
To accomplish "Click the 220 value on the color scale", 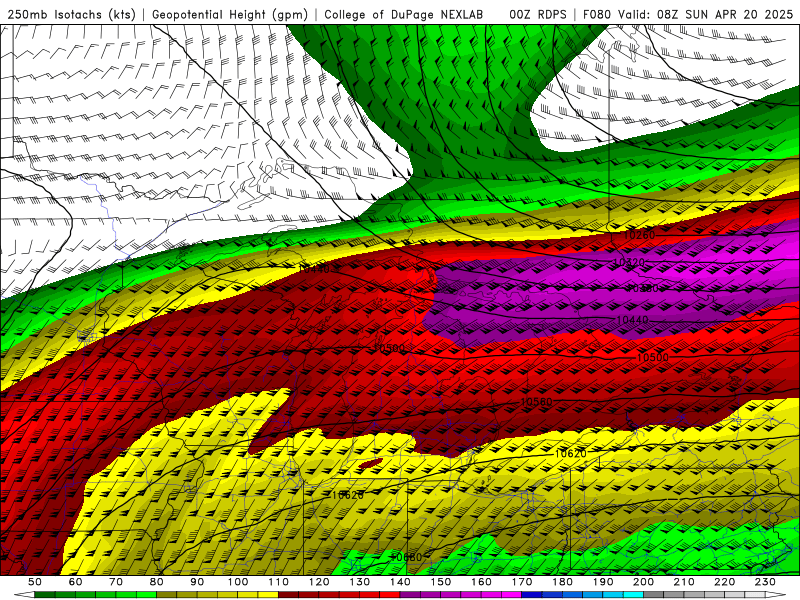I will click(x=725, y=582).
